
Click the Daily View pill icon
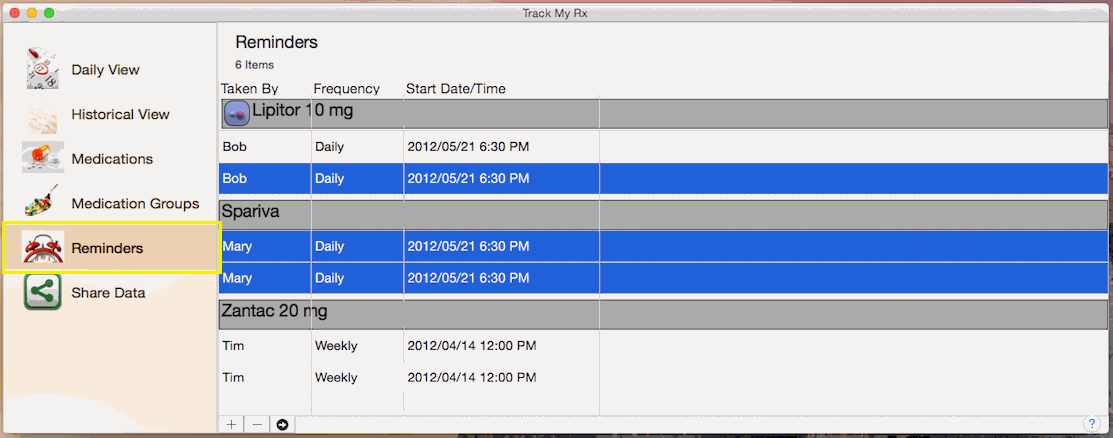(x=42, y=69)
